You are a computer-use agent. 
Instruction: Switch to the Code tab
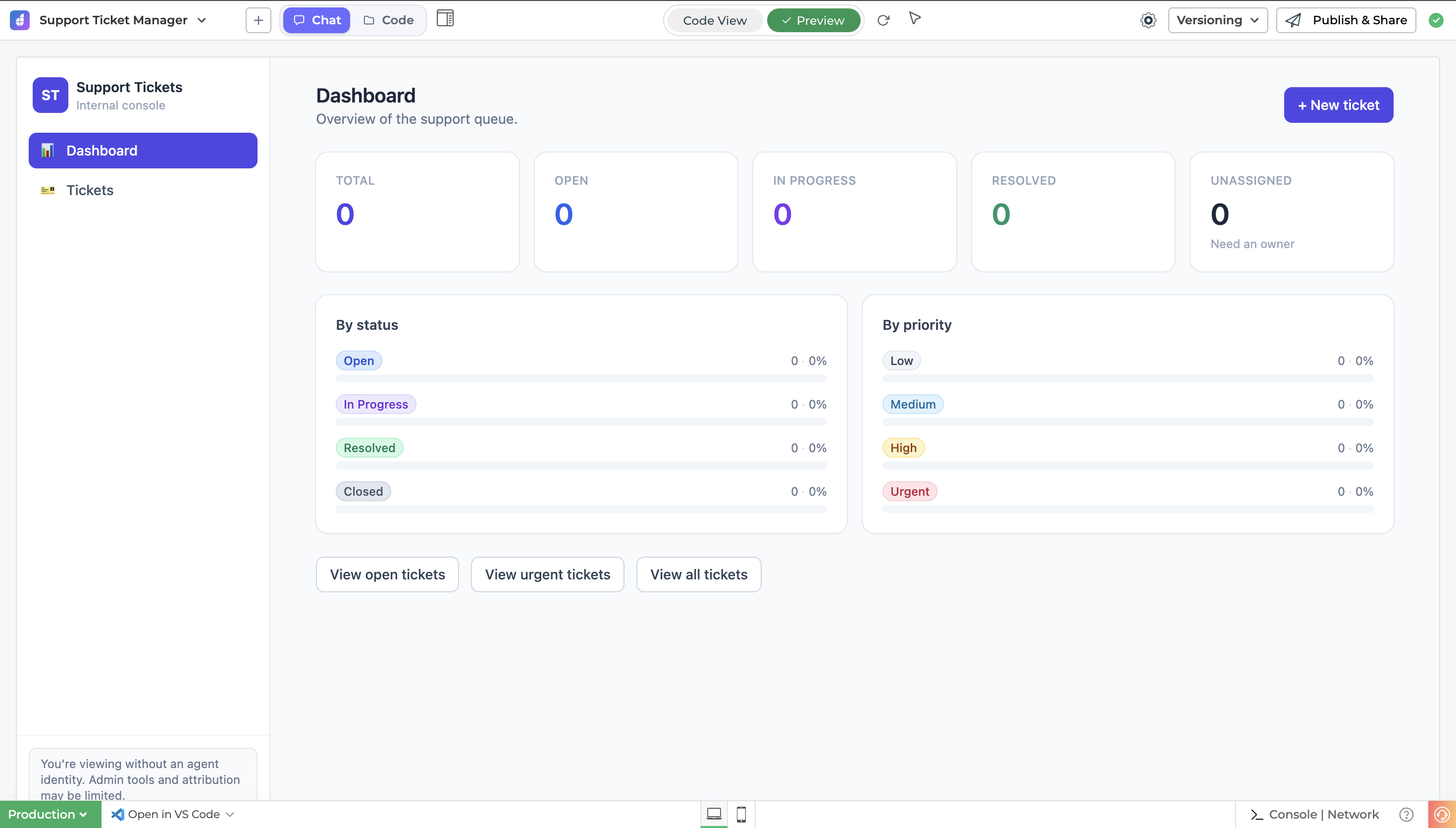click(x=388, y=20)
